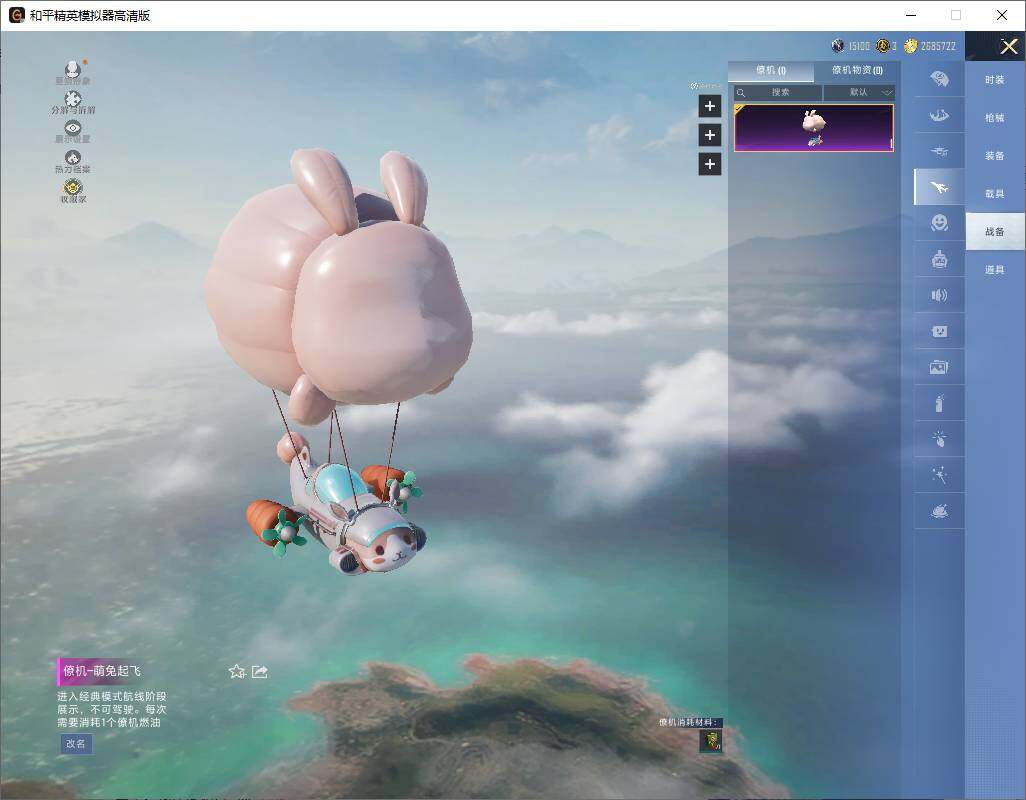
Task: Open the speaker voice category icon
Action: (x=939, y=295)
